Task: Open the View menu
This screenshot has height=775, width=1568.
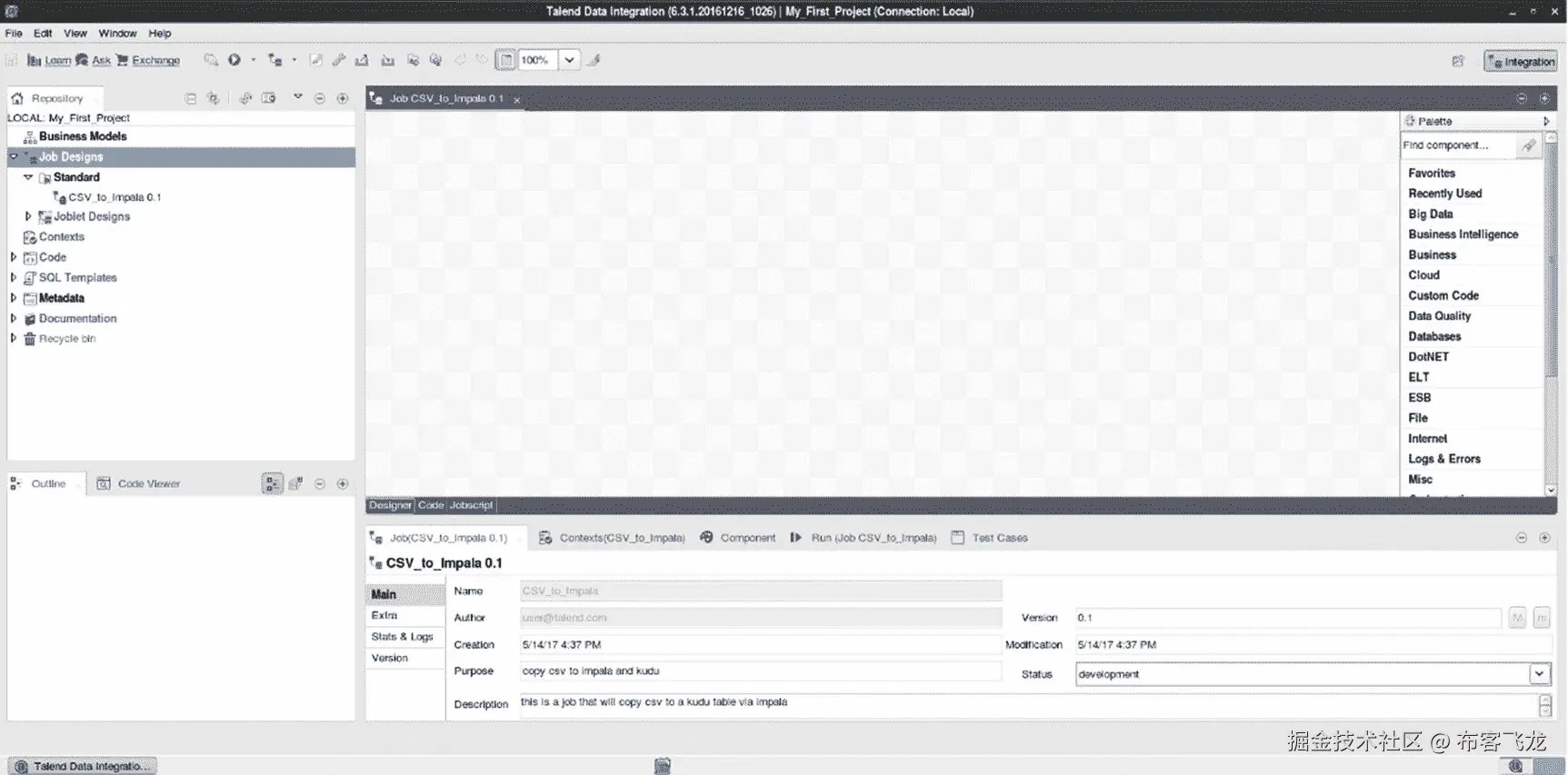Action: pyautogui.click(x=75, y=34)
